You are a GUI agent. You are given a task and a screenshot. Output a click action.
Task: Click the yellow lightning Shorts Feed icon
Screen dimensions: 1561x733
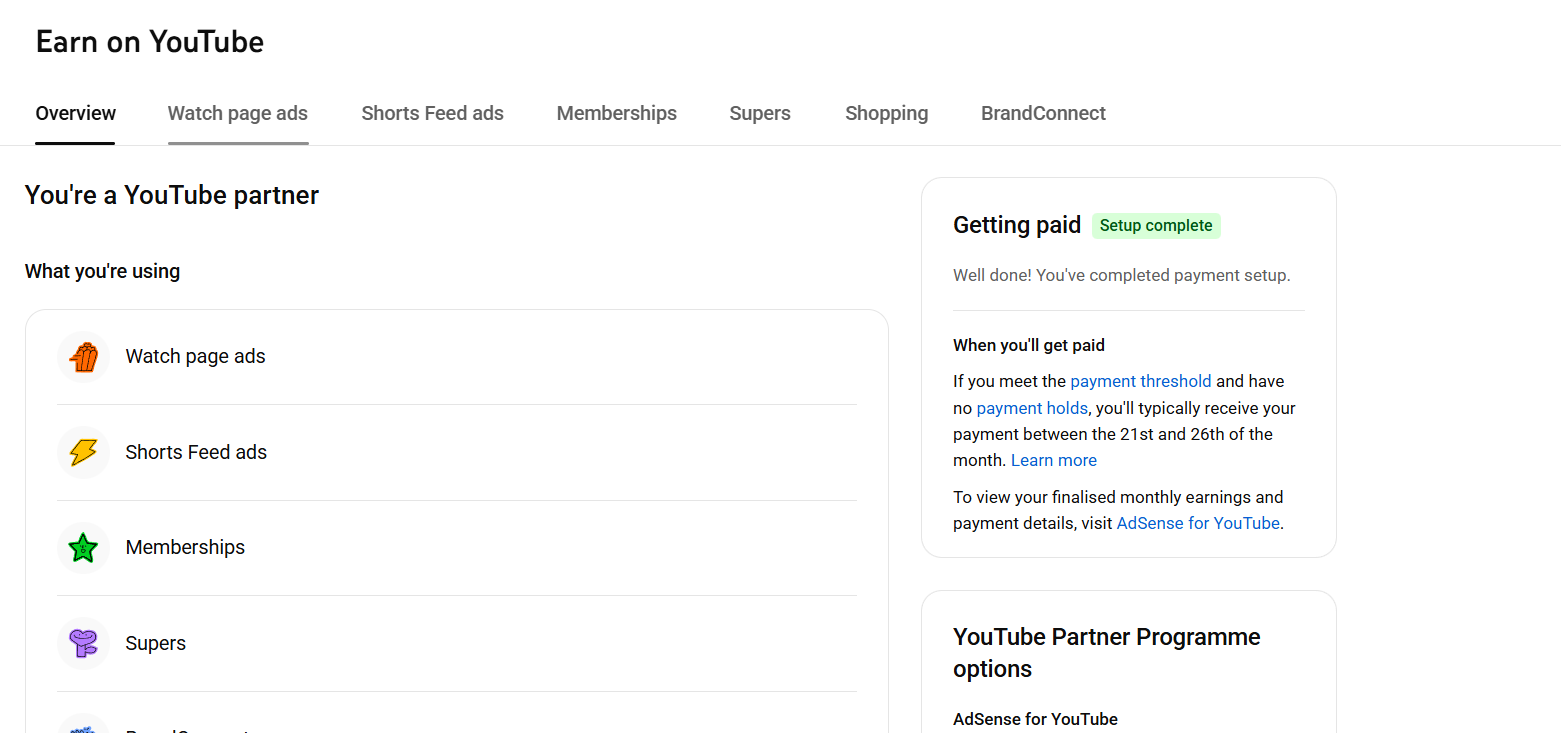83,453
